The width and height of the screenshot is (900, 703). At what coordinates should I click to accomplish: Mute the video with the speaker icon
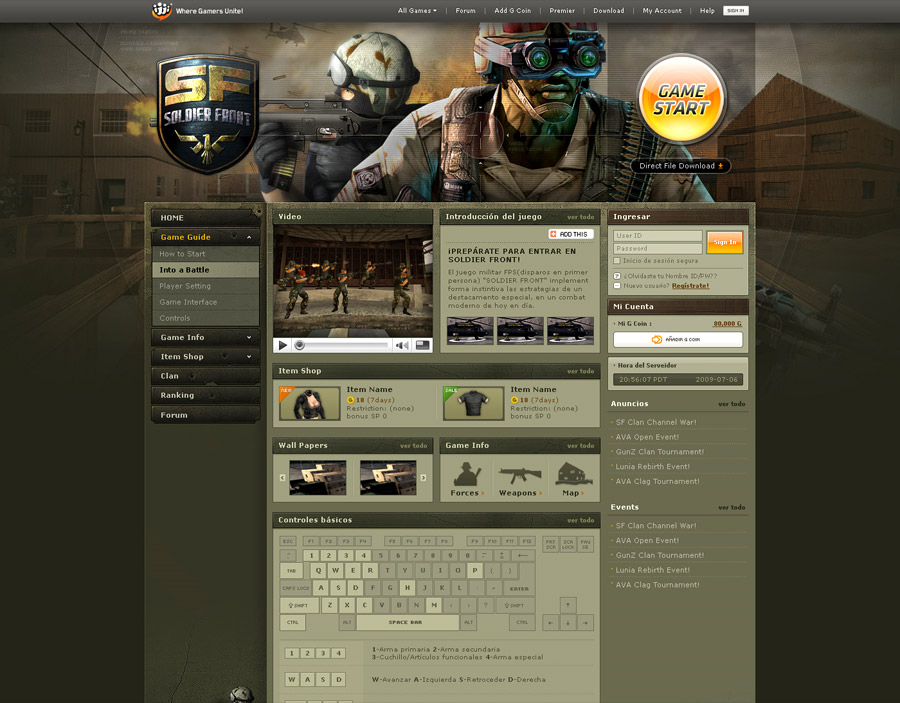[402, 345]
